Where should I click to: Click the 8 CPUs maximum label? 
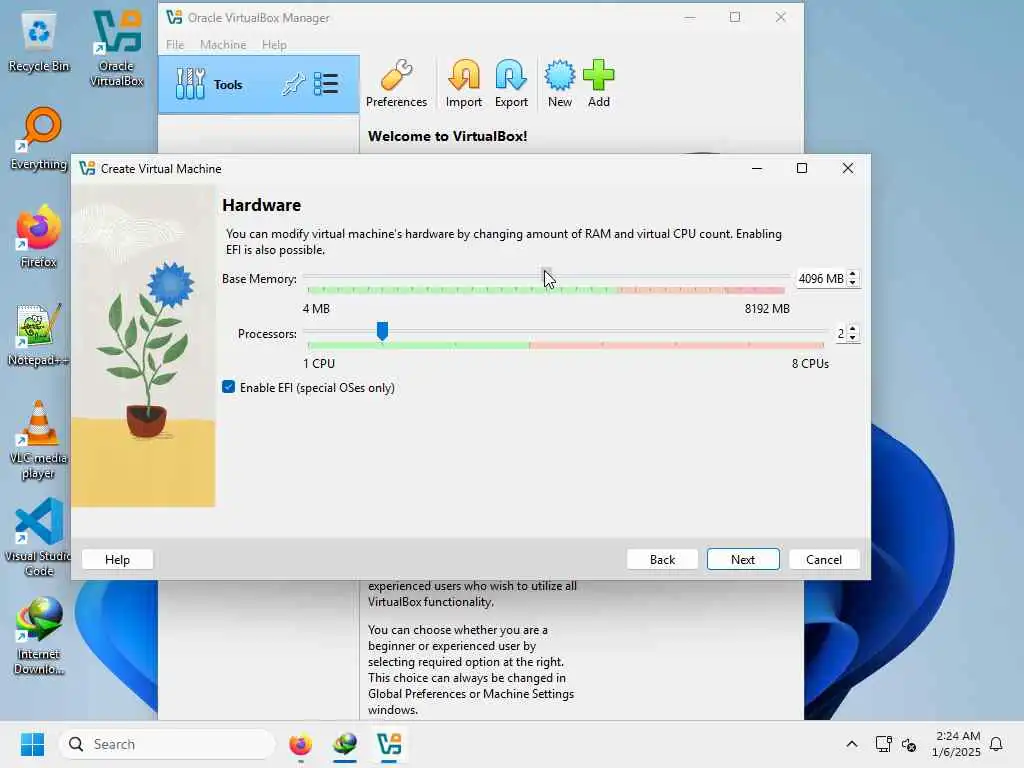pyautogui.click(x=810, y=364)
